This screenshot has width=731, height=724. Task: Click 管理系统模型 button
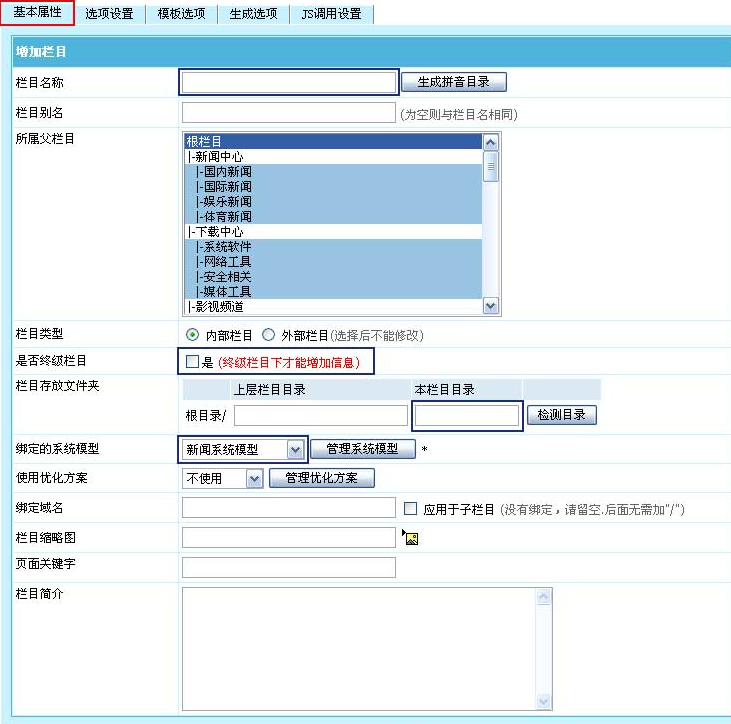(x=363, y=448)
